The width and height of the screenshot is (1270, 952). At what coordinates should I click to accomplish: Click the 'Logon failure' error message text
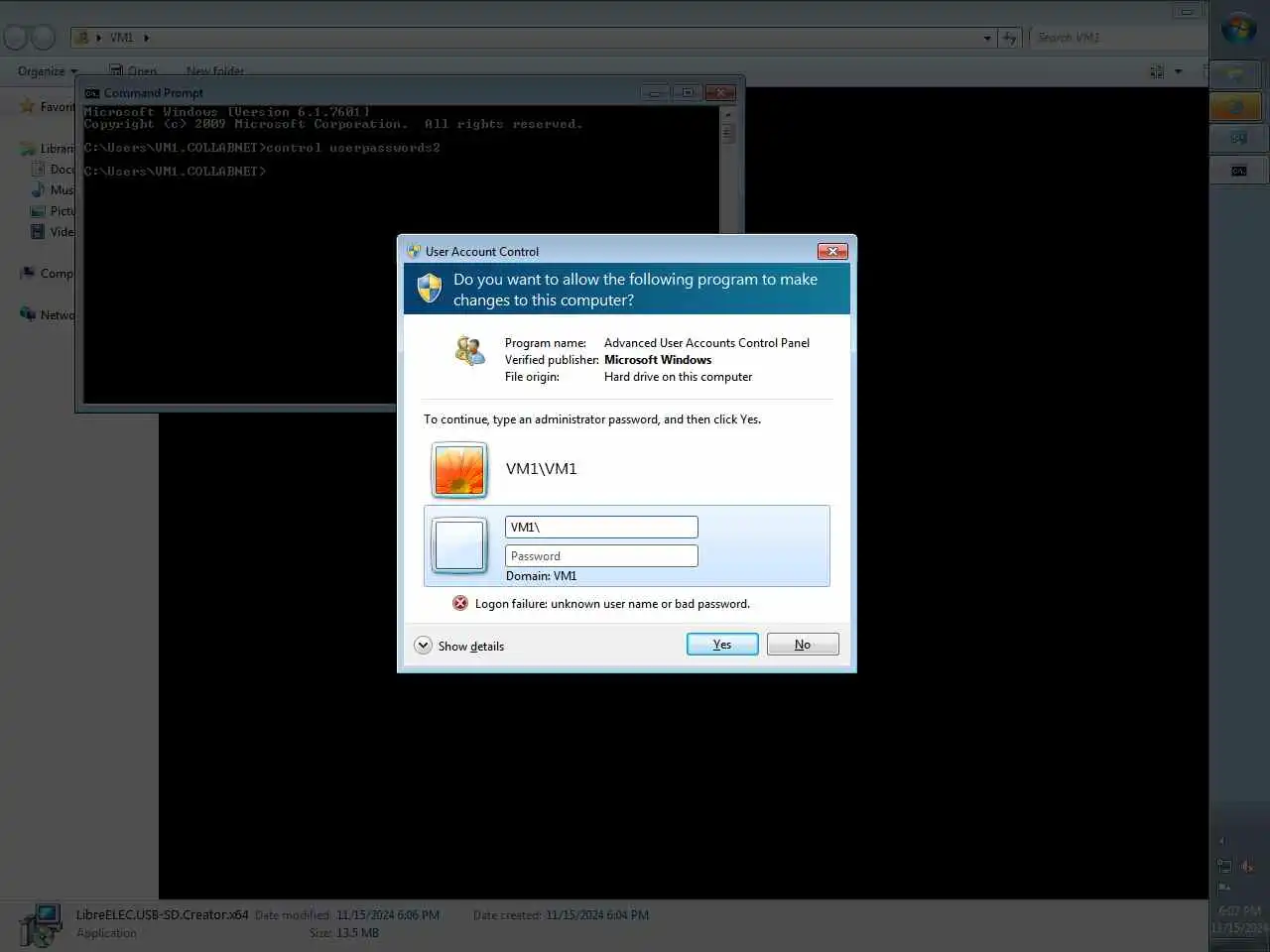pos(612,604)
